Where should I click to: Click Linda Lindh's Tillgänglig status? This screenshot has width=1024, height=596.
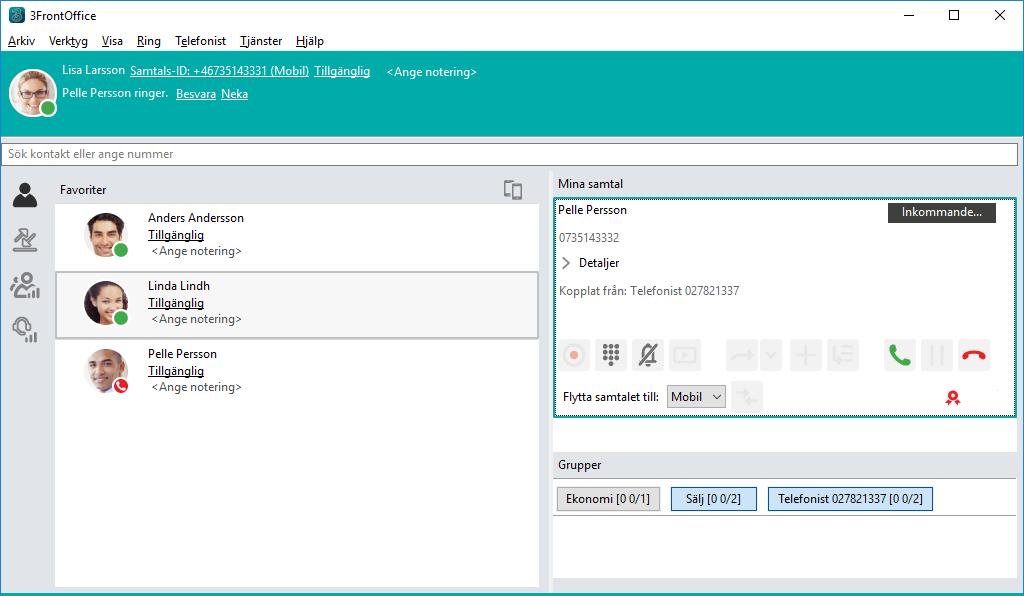(176, 303)
